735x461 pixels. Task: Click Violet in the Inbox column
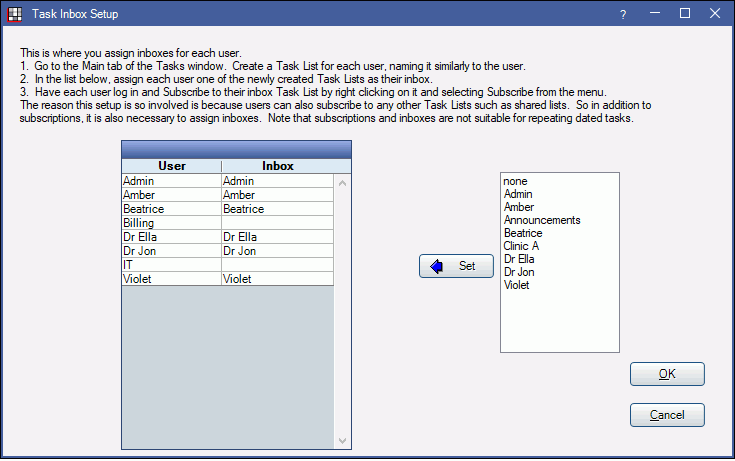pyautogui.click(x=278, y=279)
